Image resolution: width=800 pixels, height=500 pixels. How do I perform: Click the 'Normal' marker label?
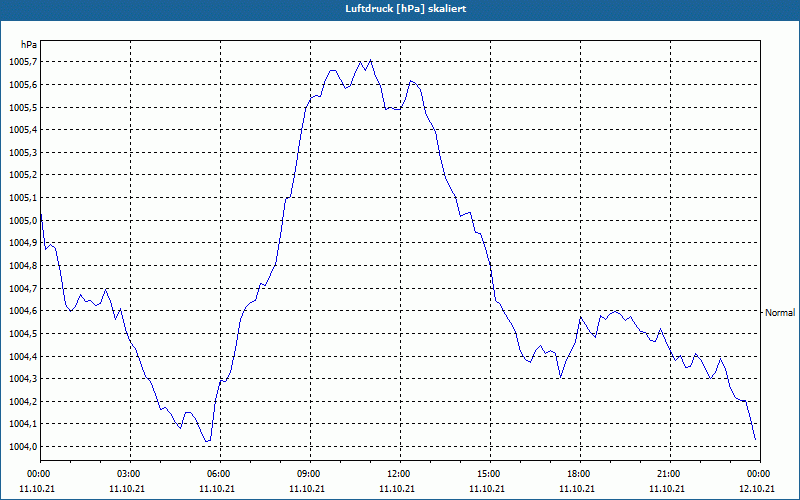[x=780, y=313]
